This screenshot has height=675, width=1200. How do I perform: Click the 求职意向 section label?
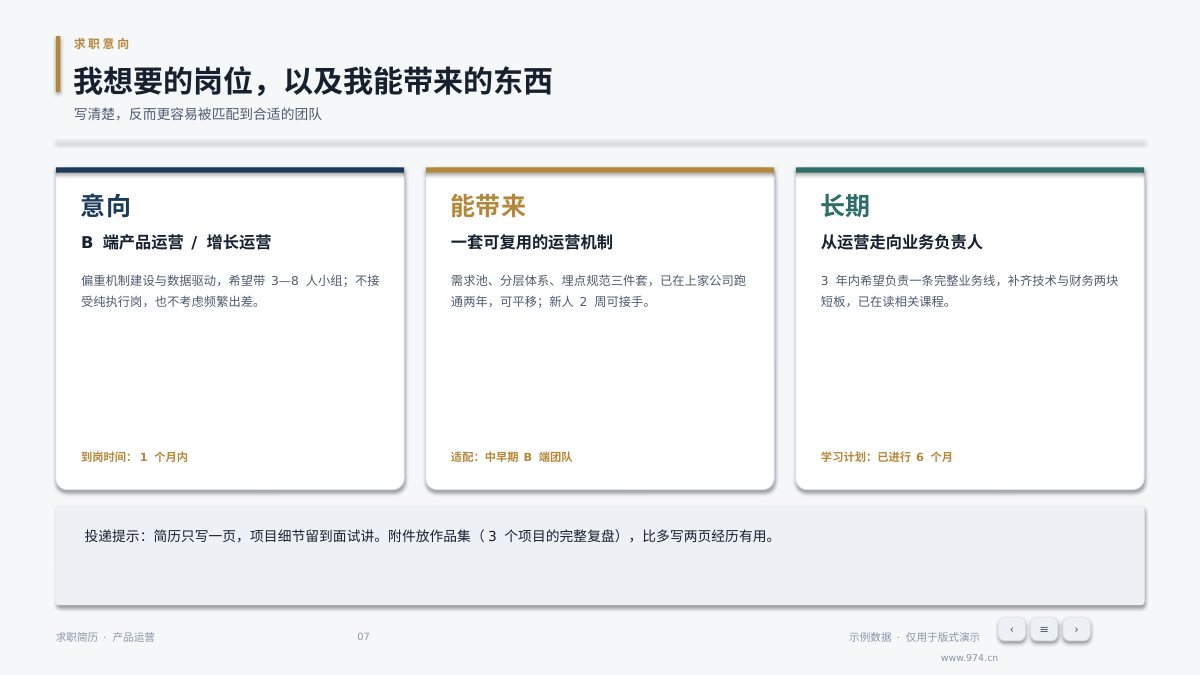(102, 44)
